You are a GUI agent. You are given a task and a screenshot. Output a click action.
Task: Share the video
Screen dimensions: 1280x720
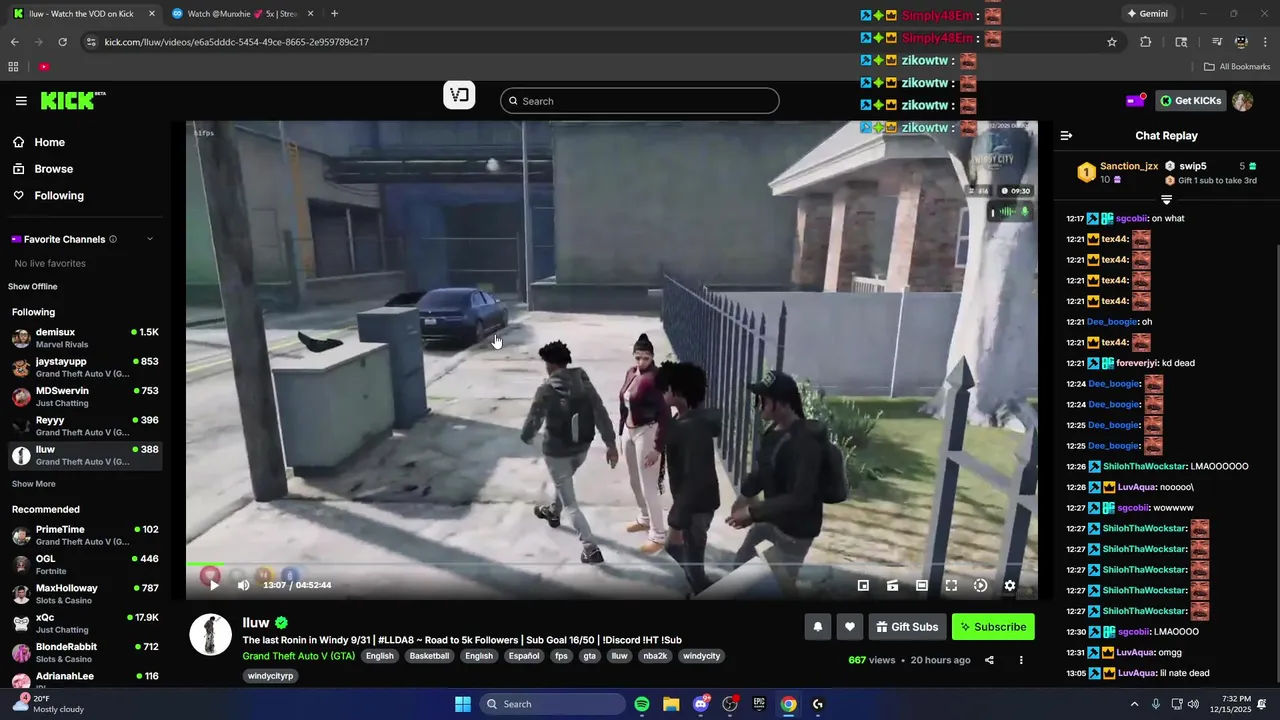click(x=989, y=660)
